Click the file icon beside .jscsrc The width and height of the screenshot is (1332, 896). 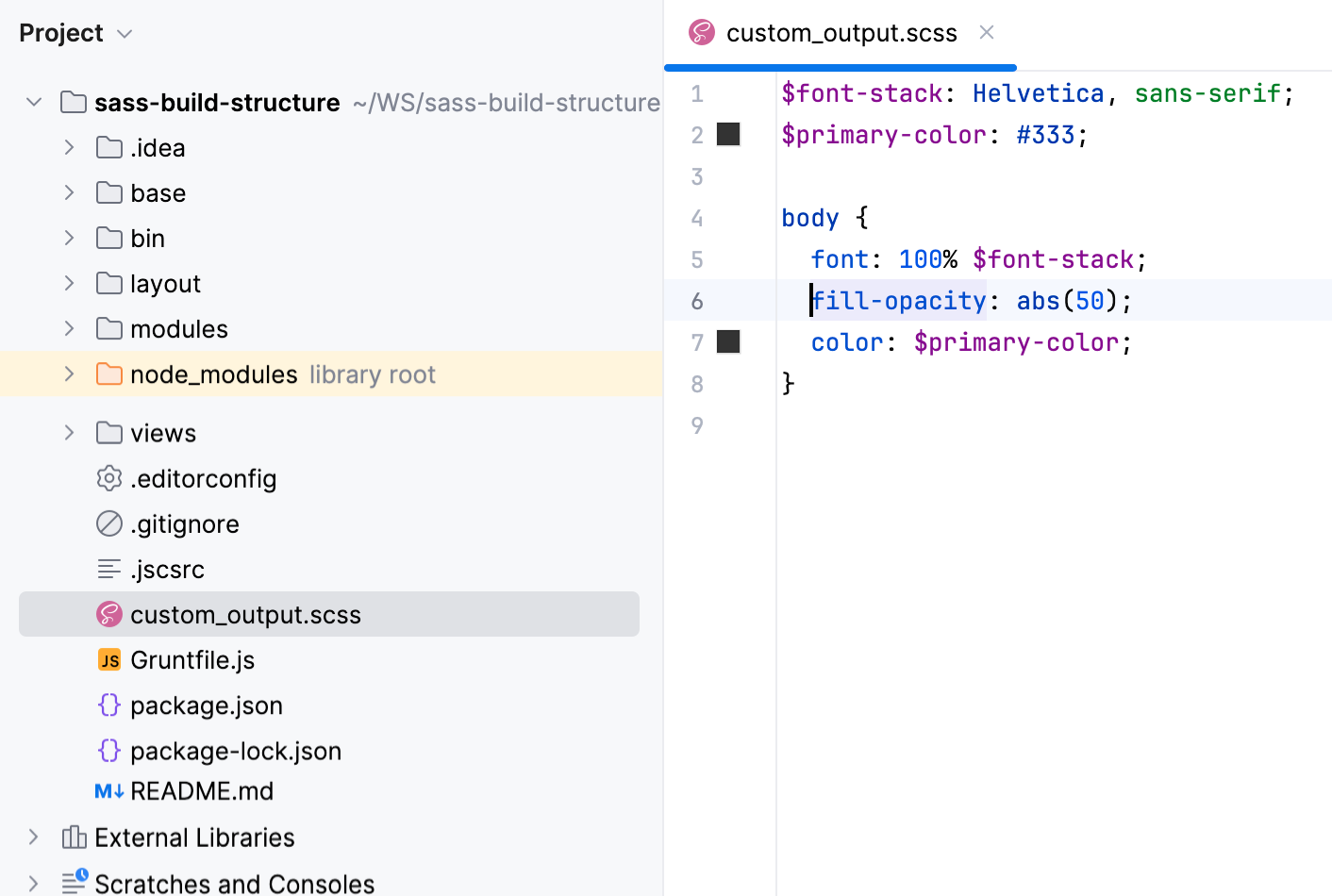click(108, 569)
